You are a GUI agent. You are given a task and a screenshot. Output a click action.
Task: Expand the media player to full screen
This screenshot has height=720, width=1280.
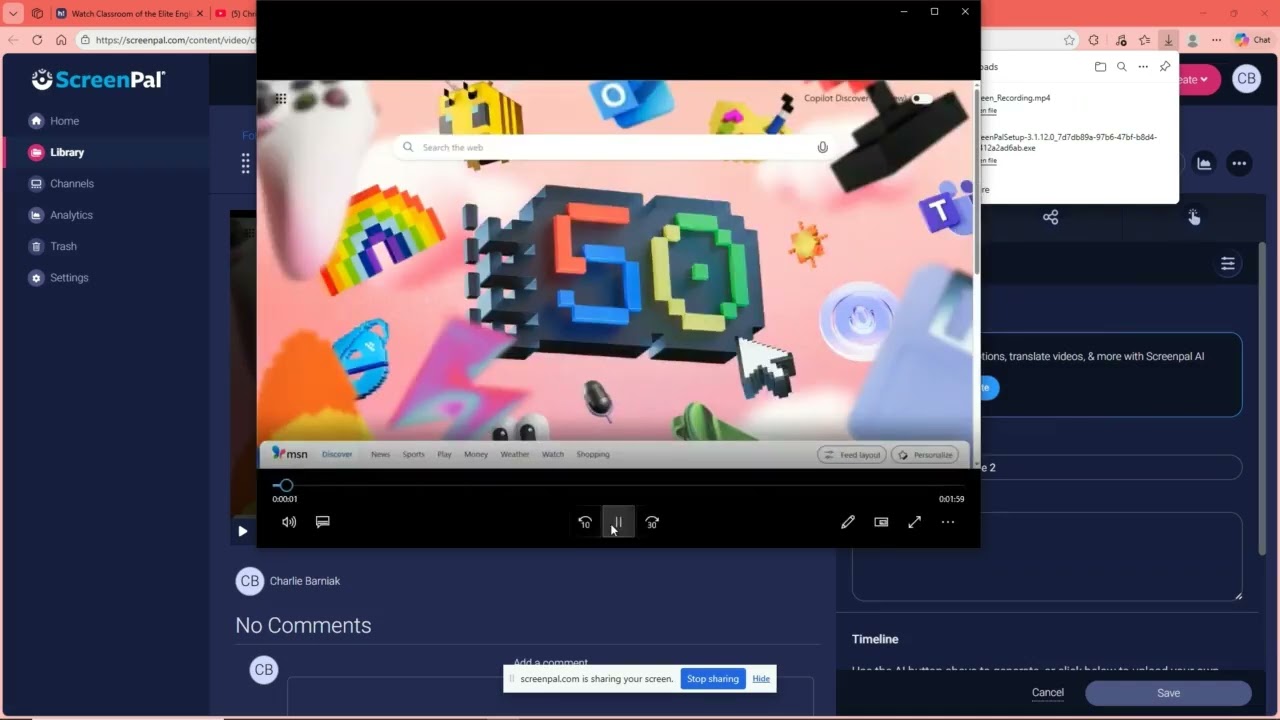(x=914, y=522)
